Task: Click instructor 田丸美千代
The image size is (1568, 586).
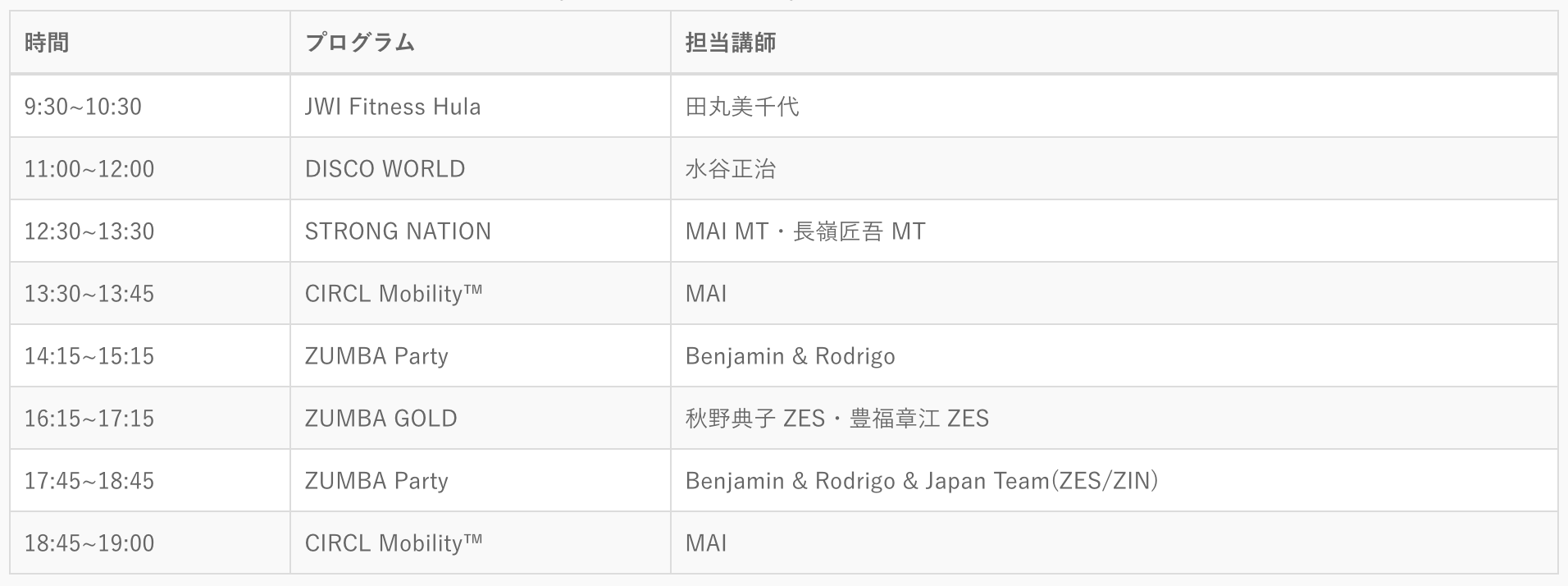Action: (x=741, y=107)
